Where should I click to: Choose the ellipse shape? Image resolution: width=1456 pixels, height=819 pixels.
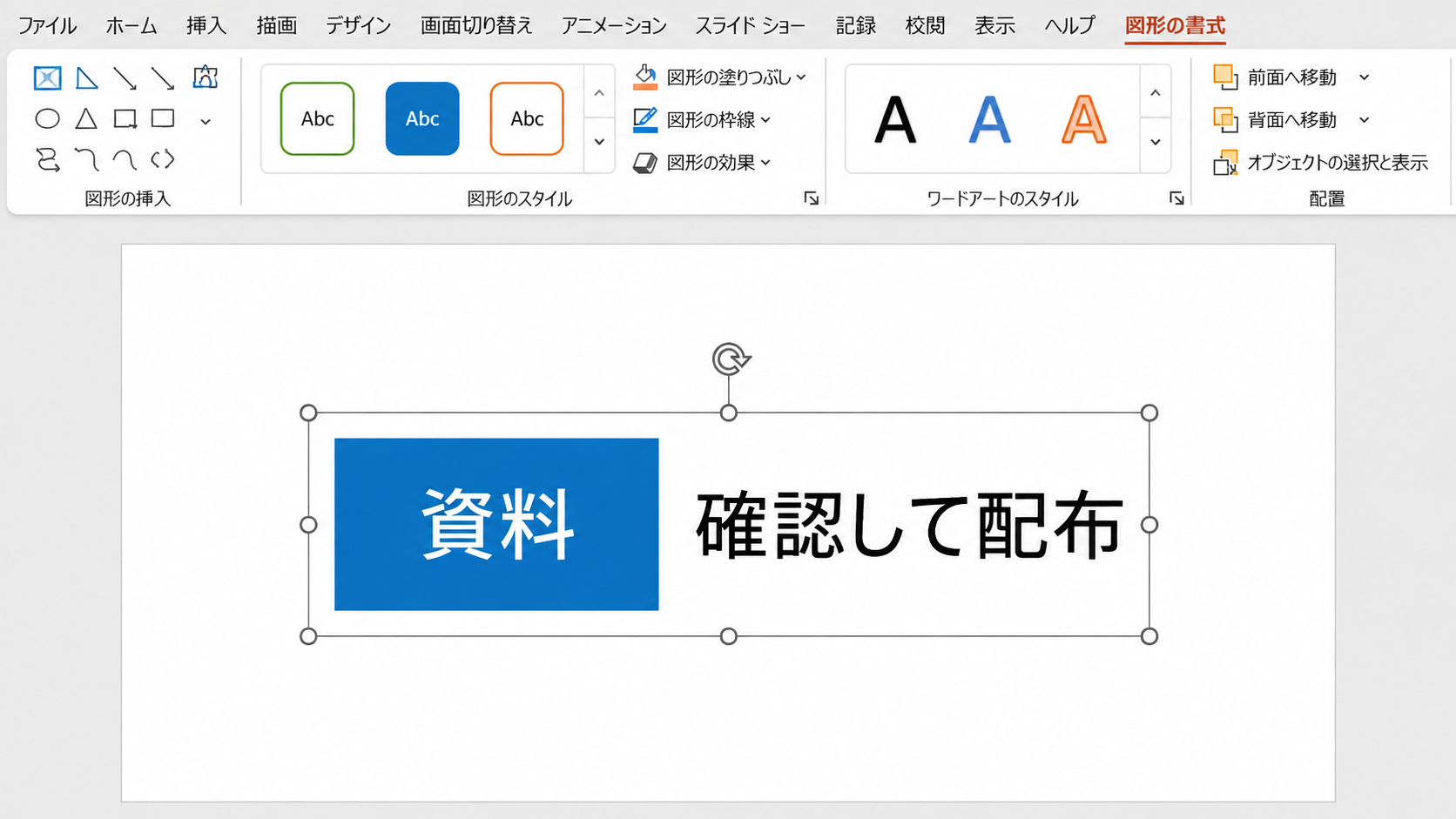tap(47, 118)
